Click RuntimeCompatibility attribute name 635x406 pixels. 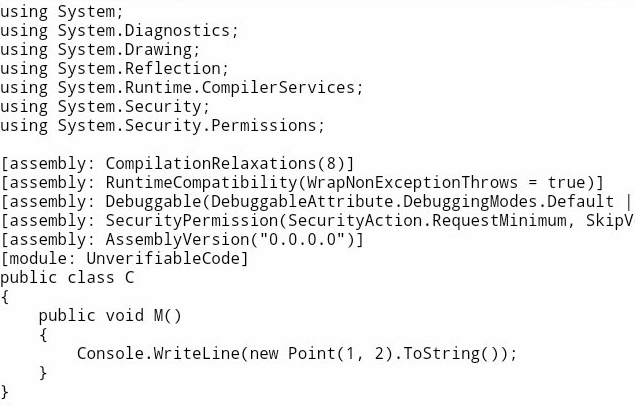click(x=201, y=183)
